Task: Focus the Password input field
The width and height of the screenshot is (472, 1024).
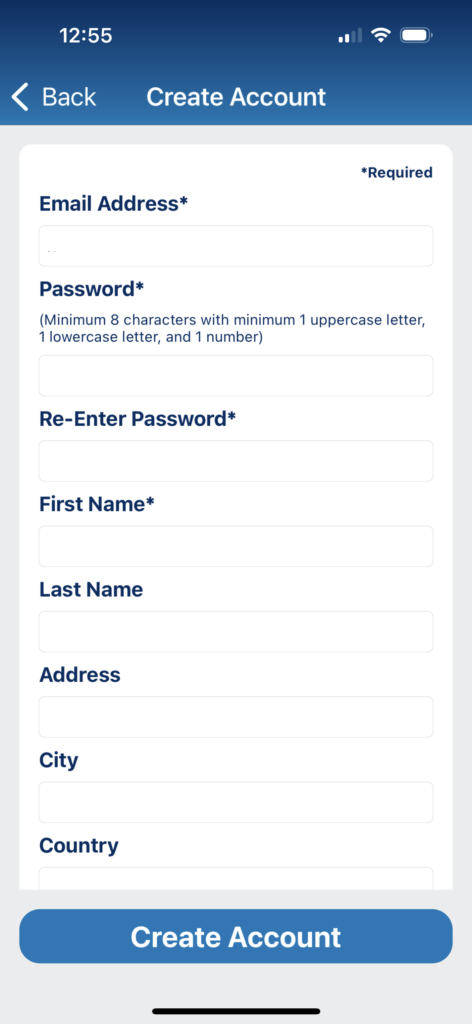Action: click(x=236, y=376)
